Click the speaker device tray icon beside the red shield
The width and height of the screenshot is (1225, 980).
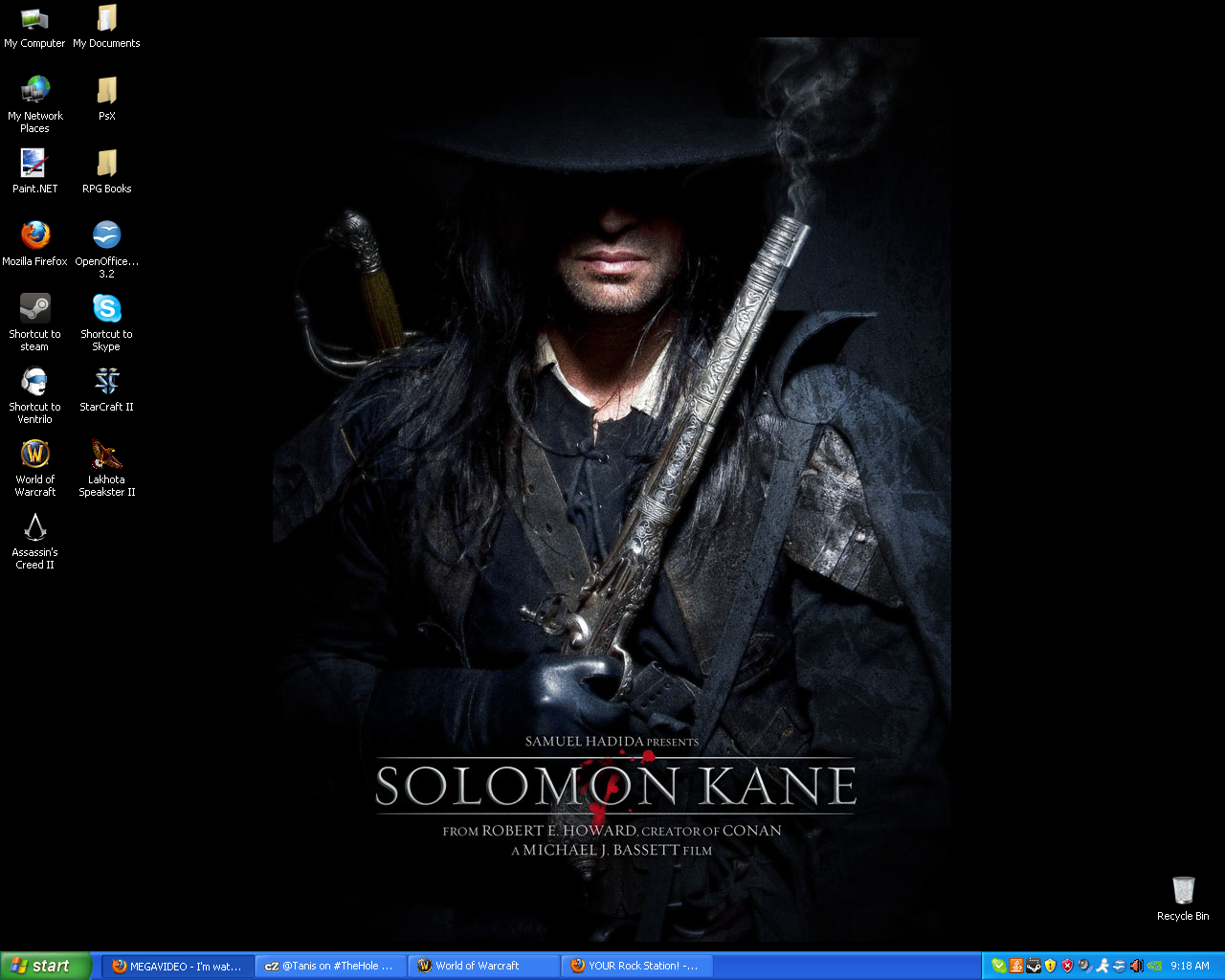(1084, 966)
